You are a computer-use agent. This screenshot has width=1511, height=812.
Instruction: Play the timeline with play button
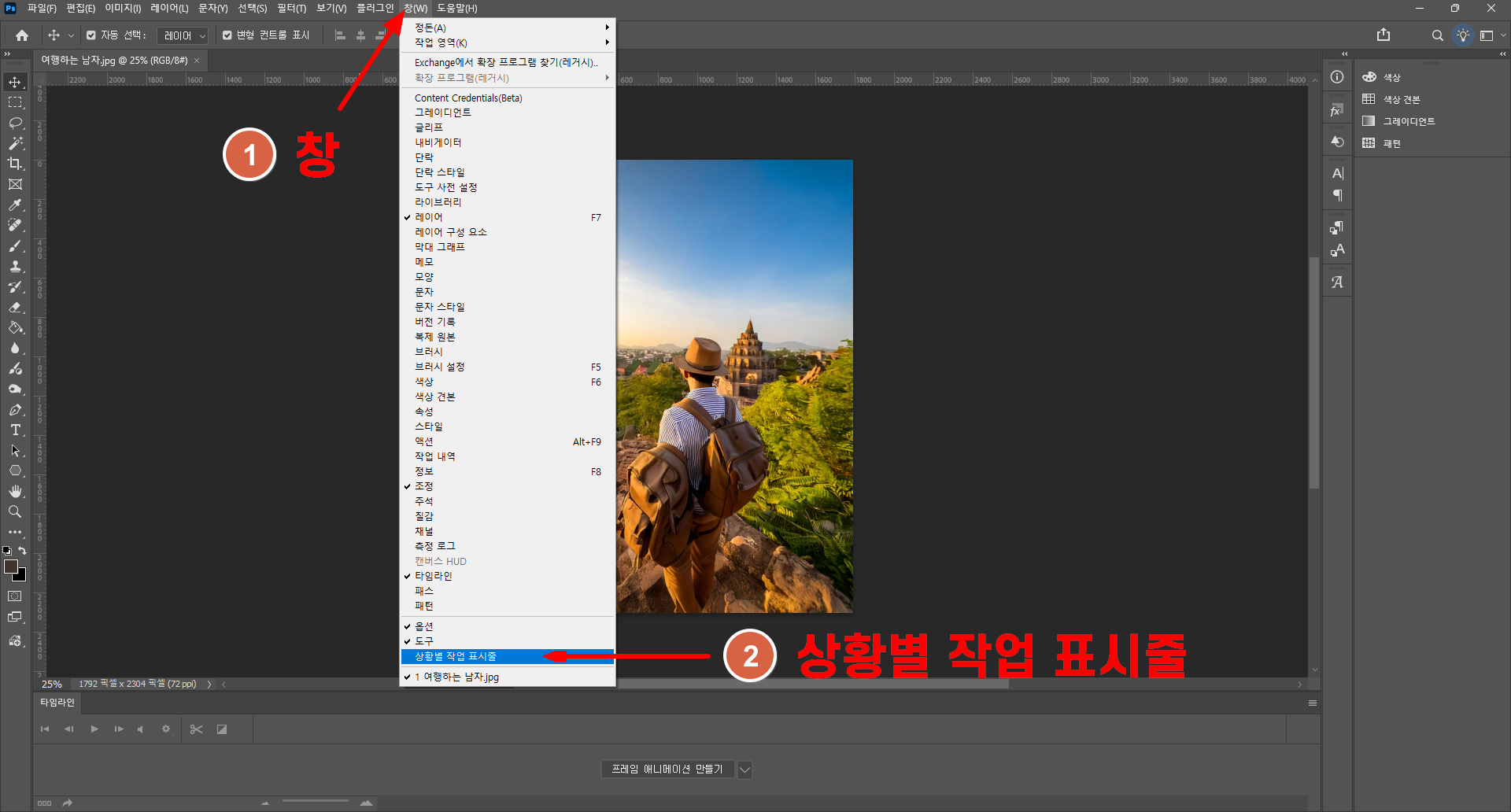(94, 729)
